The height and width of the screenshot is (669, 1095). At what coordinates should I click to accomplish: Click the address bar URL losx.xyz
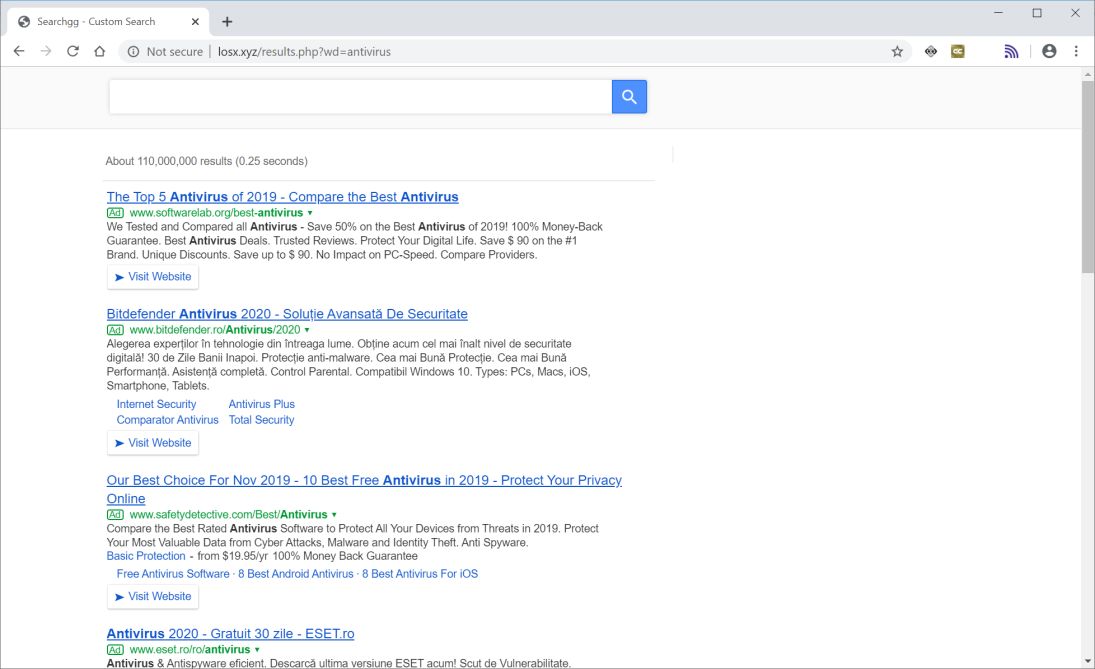[x=304, y=52]
